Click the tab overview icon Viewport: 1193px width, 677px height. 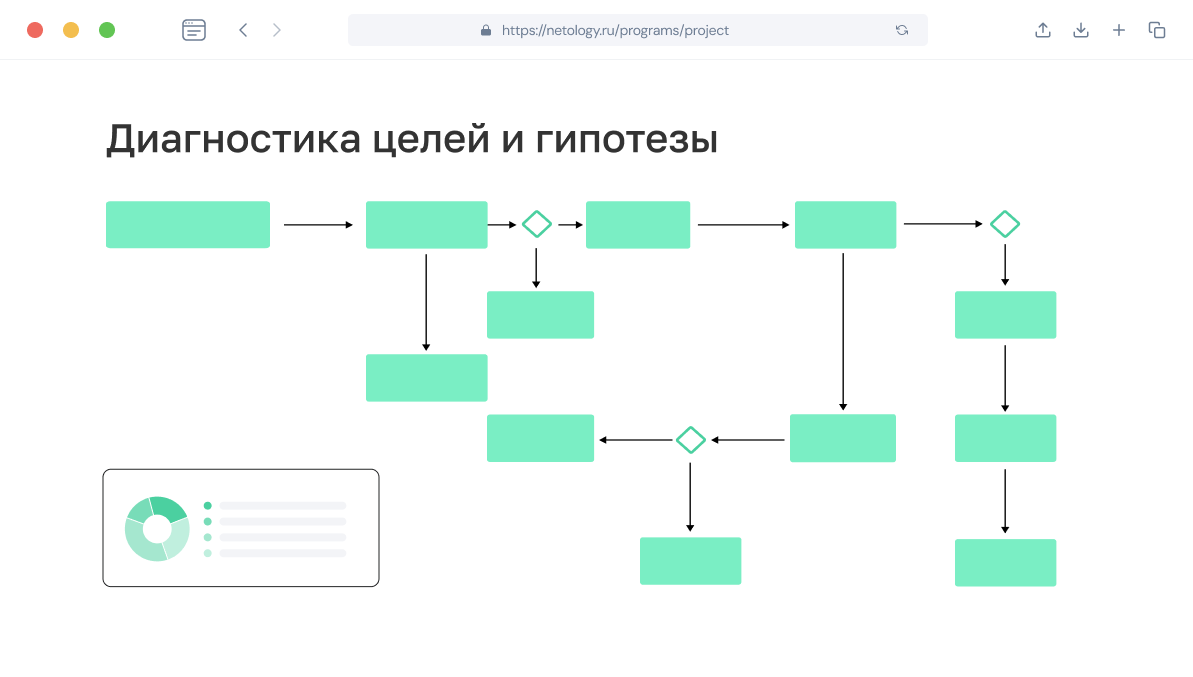[x=1157, y=30]
